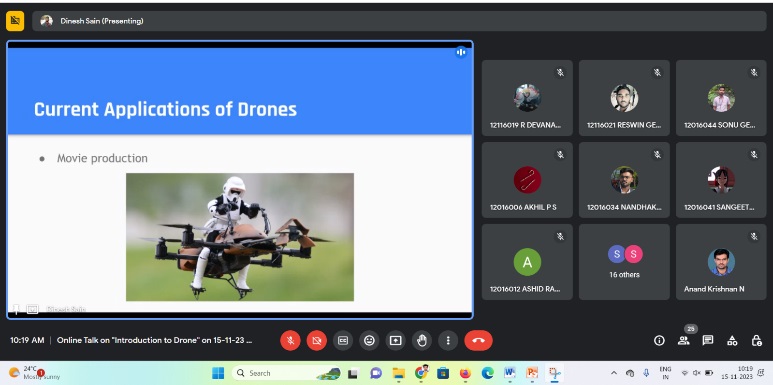This screenshot has width=773, height=385.
Task: Toggle closed captions (CC) button
Action: tap(343, 341)
